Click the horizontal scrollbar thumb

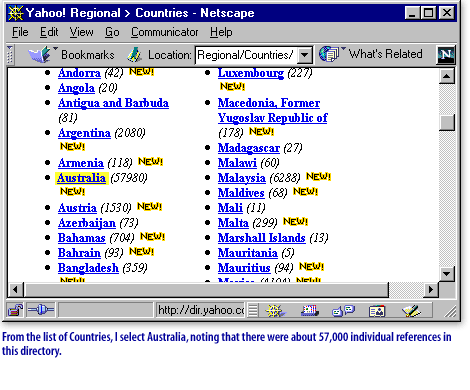tap(206, 289)
